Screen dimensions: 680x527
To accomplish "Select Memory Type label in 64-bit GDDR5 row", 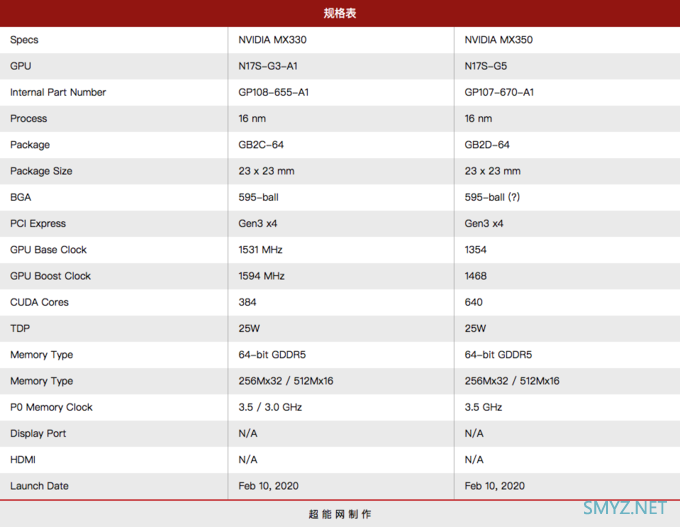I will tap(42, 355).
